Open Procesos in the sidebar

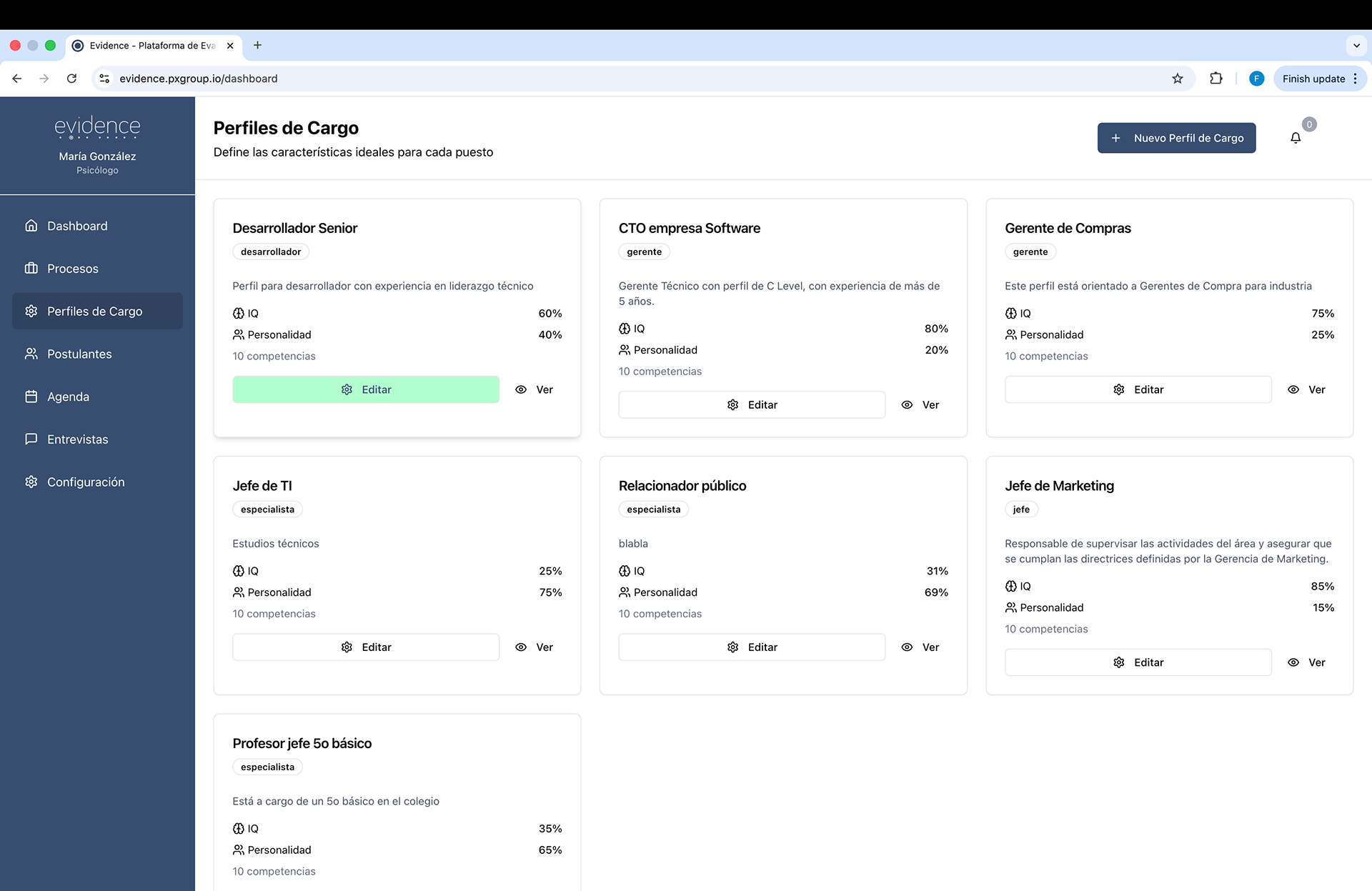tap(72, 269)
